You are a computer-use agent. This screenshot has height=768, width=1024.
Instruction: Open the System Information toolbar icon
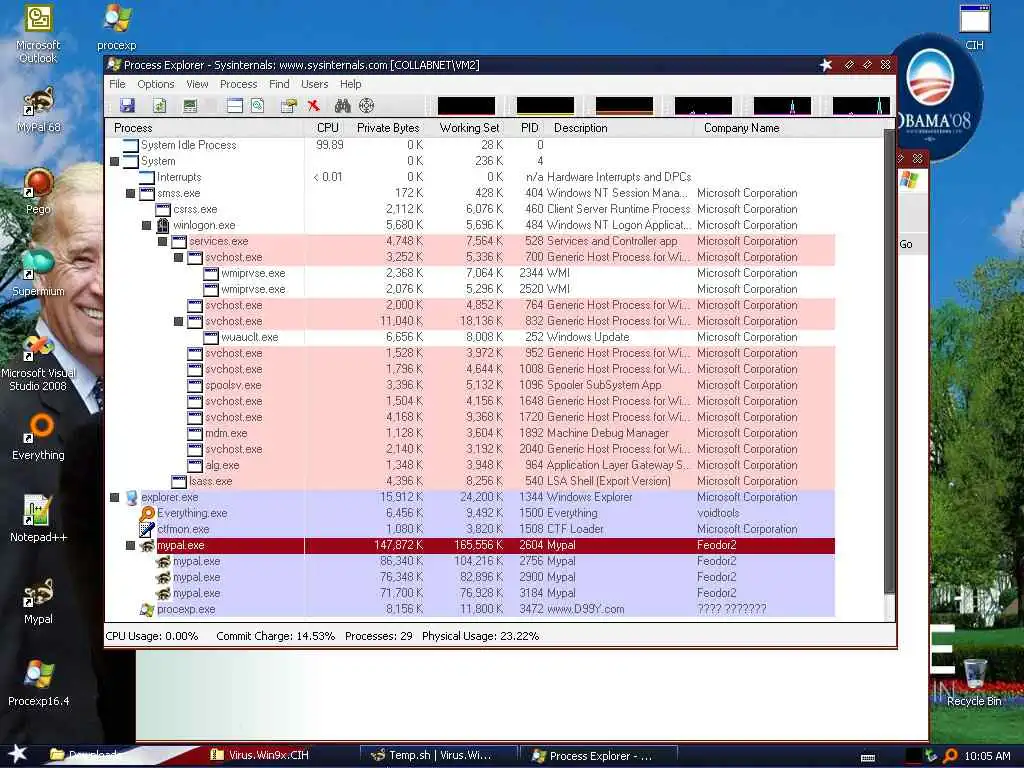click(190, 106)
